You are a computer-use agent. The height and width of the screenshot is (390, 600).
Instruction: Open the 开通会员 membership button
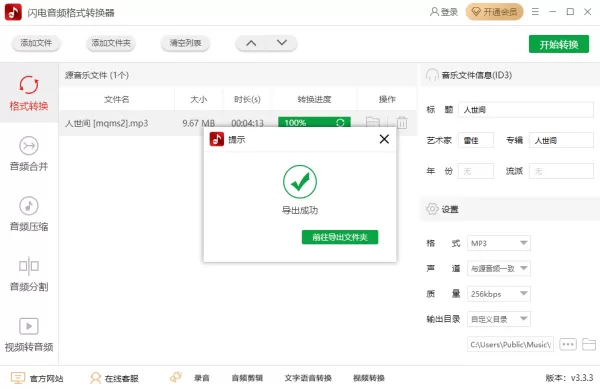pos(494,12)
